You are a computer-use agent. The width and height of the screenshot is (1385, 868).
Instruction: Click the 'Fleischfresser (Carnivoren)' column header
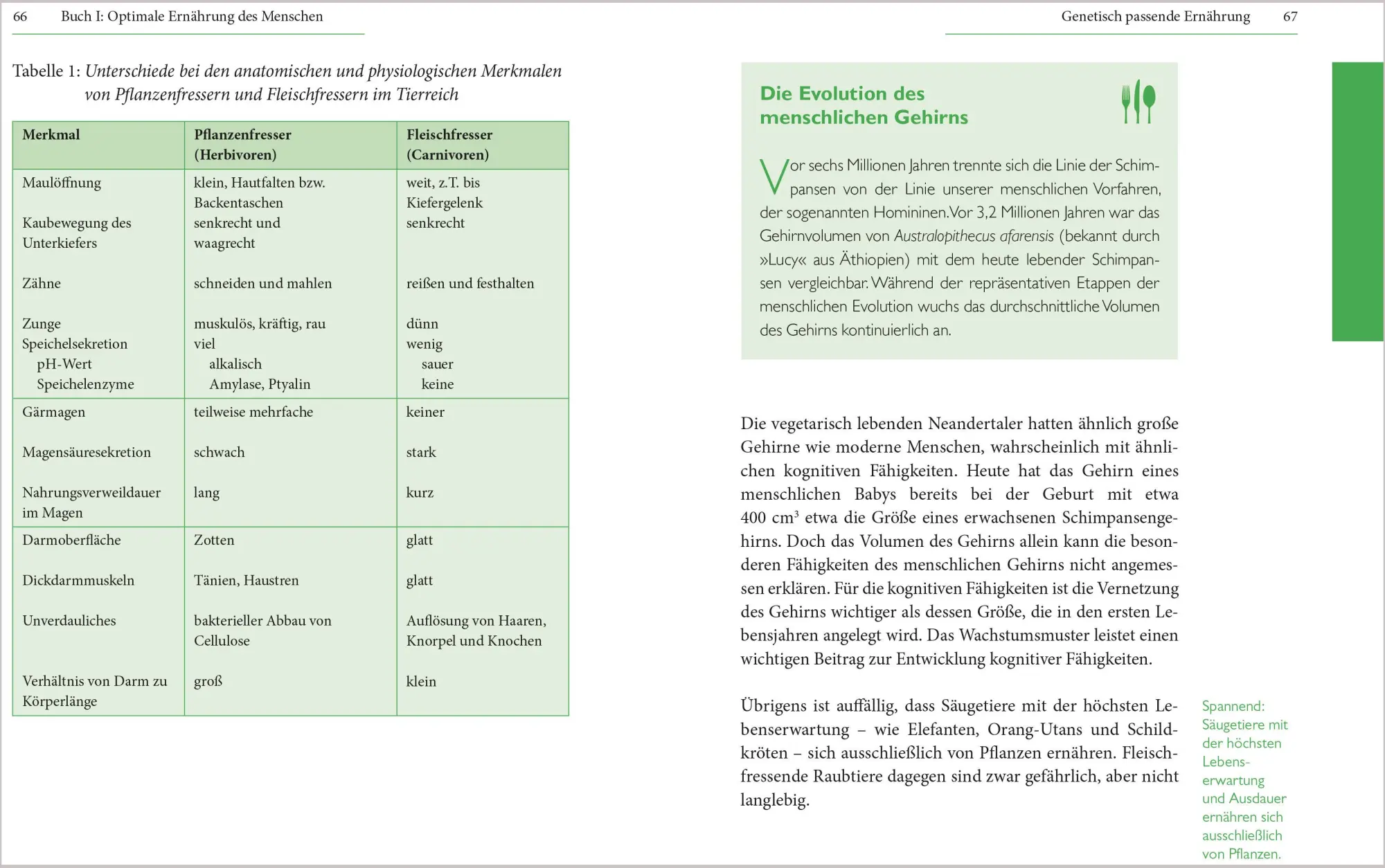(x=449, y=145)
